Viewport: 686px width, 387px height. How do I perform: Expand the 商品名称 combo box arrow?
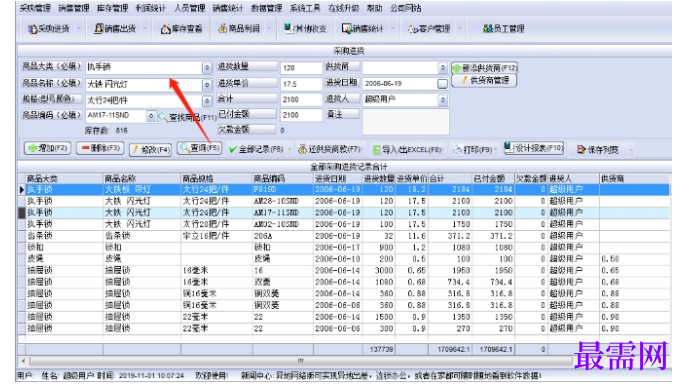[207, 84]
